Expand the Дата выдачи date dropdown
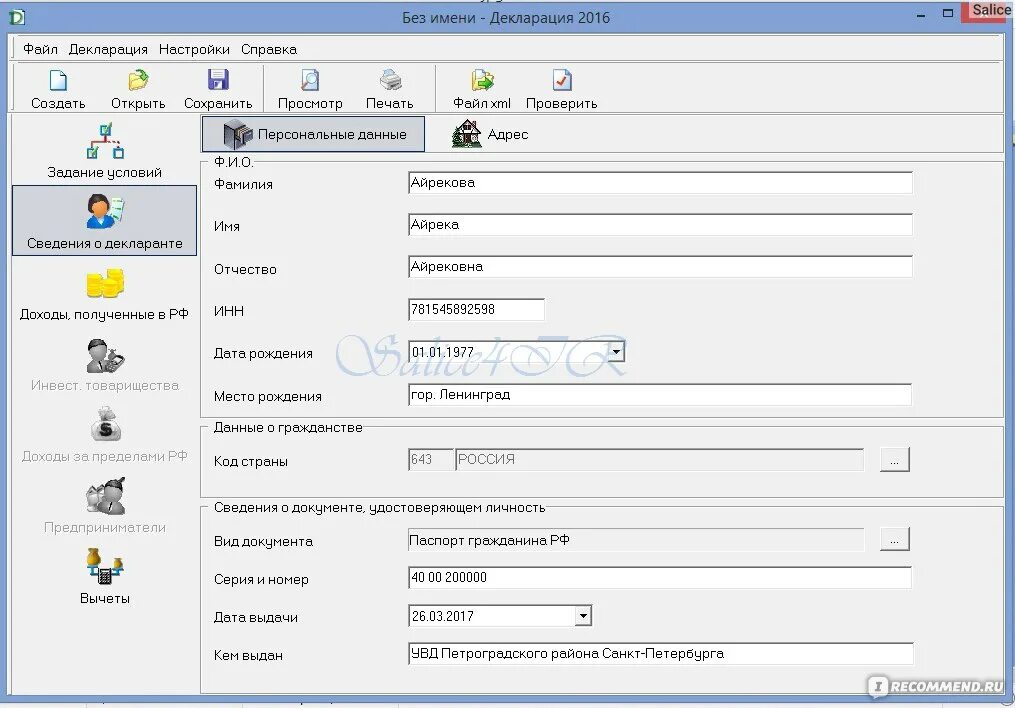Screen dimensions: 1015x708 click(583, 615)
